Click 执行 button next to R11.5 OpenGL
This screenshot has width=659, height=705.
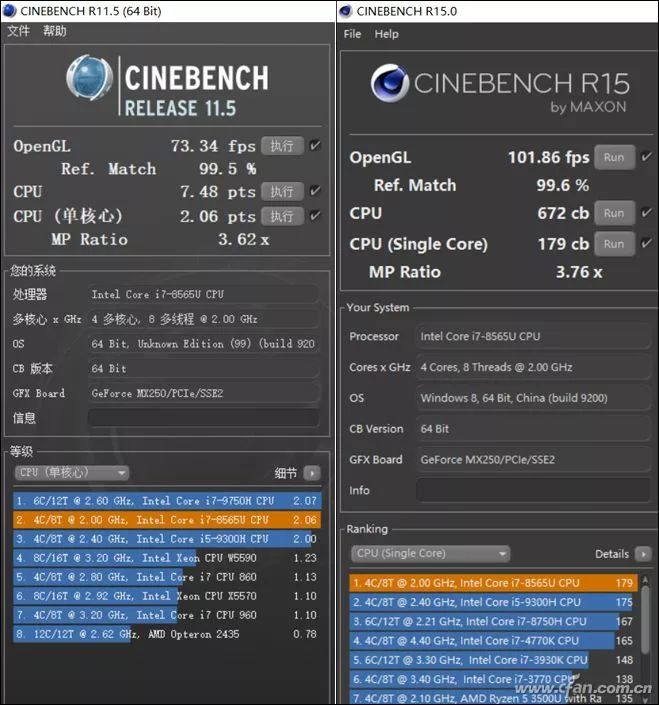[282, 145]
